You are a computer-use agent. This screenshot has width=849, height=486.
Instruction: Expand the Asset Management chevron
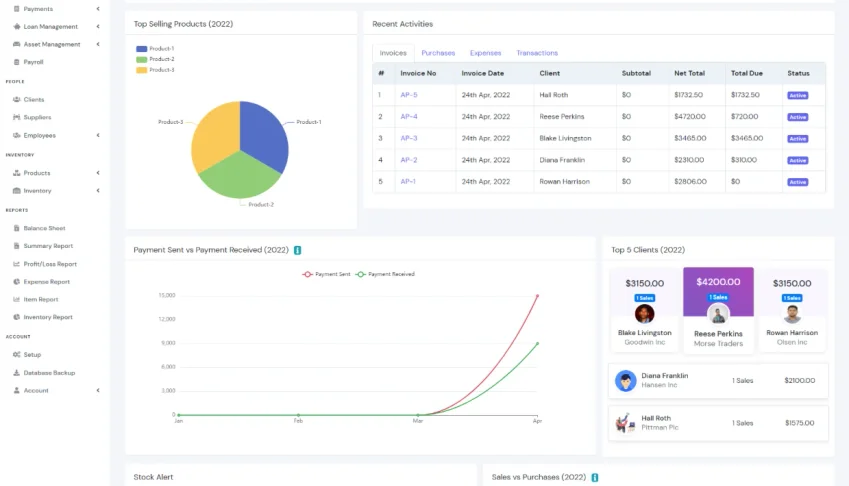[98, 44]
